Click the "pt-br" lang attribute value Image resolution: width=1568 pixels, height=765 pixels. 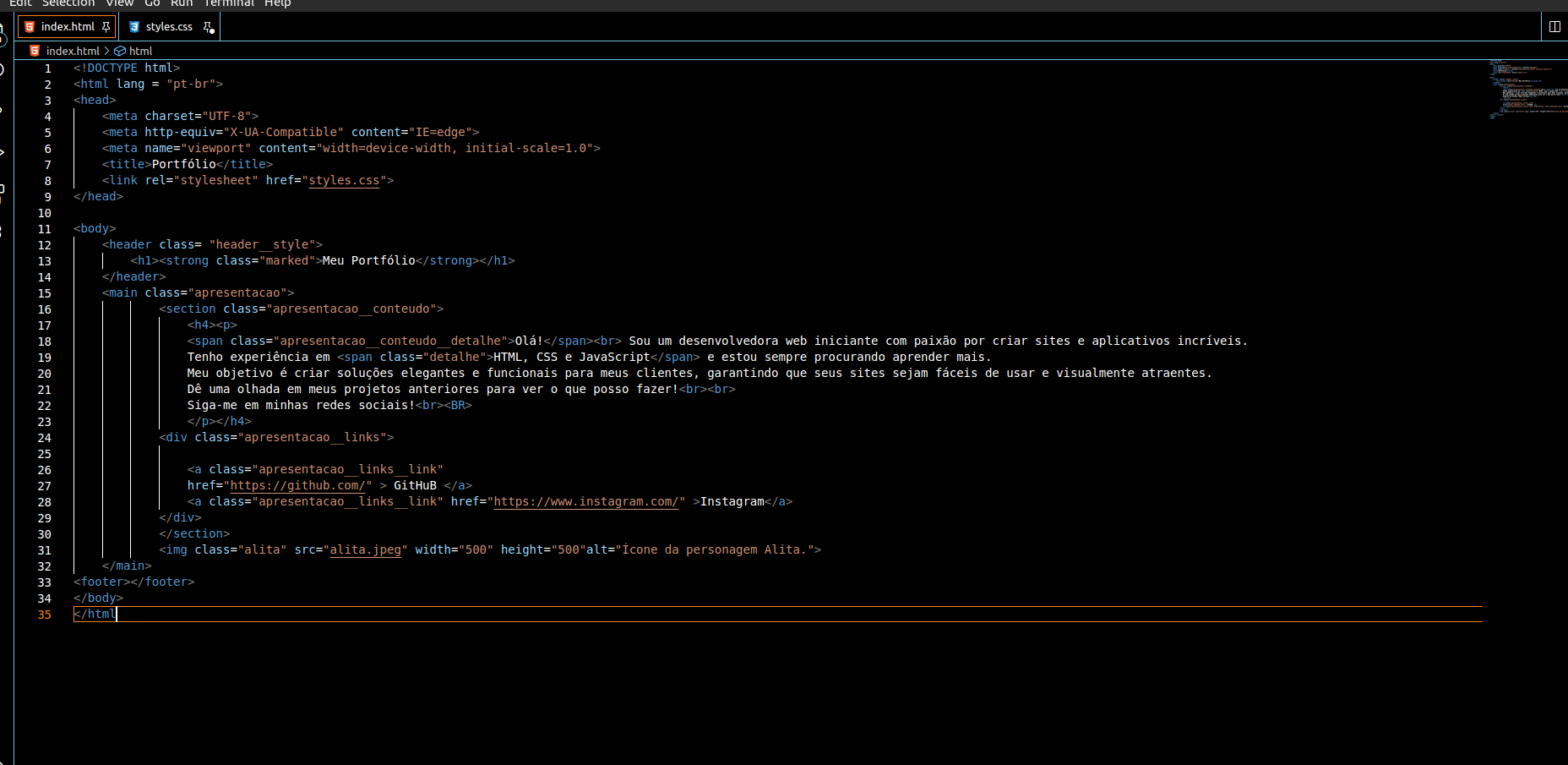tap(191, 84)
